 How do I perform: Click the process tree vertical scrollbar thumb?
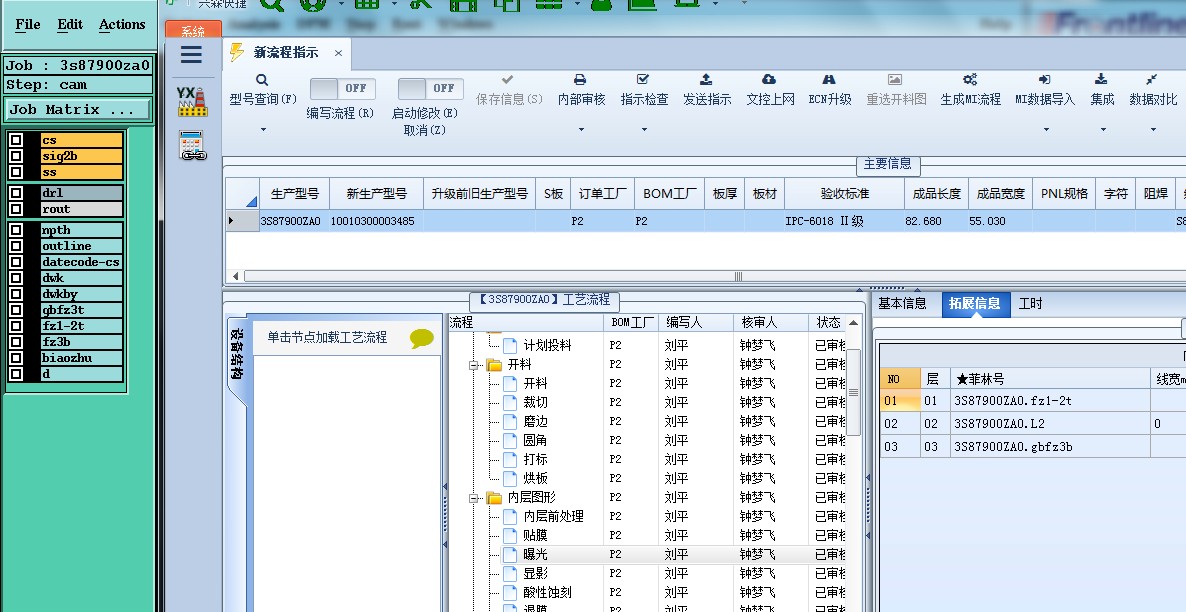coord(853,392)
